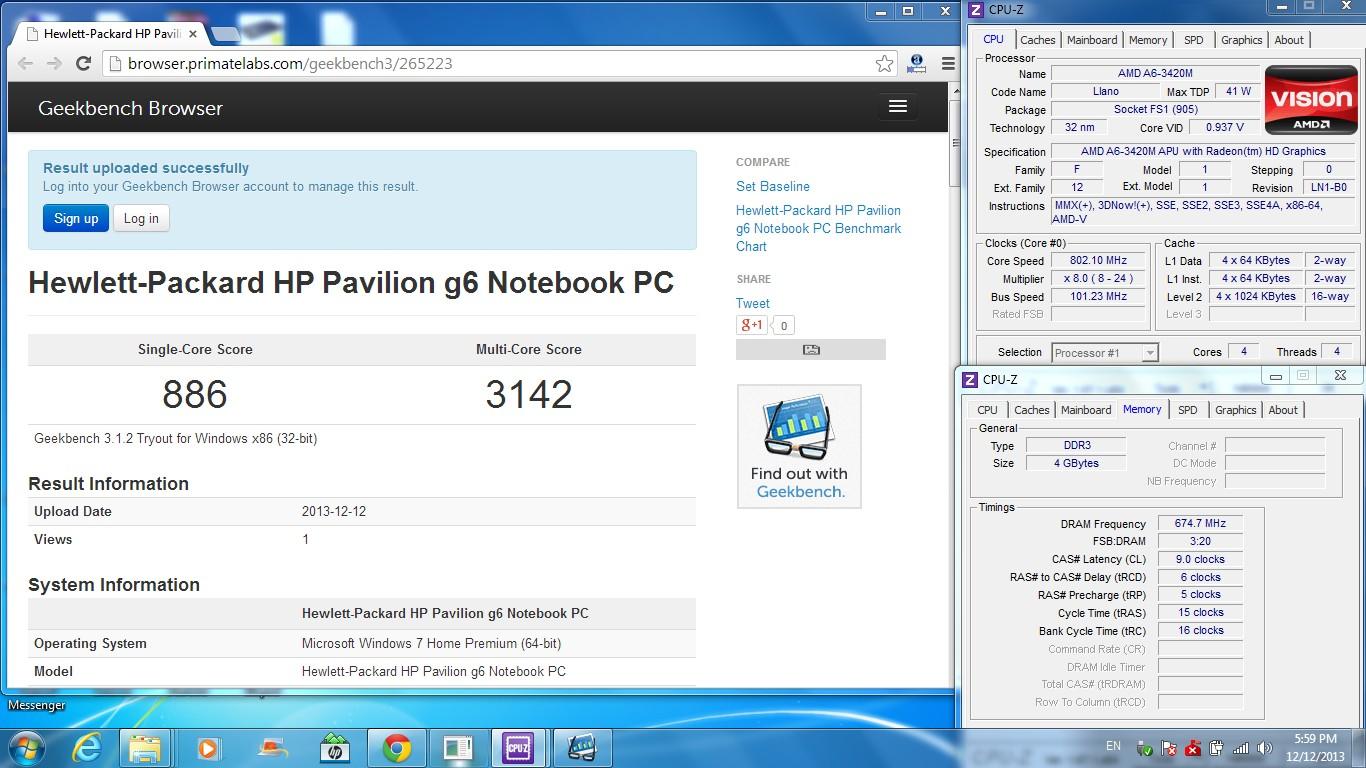Image resolution: width=1366 pixels, height=768 pixels.
Task: Click the EN language indicator
Action: (1113, 746)
